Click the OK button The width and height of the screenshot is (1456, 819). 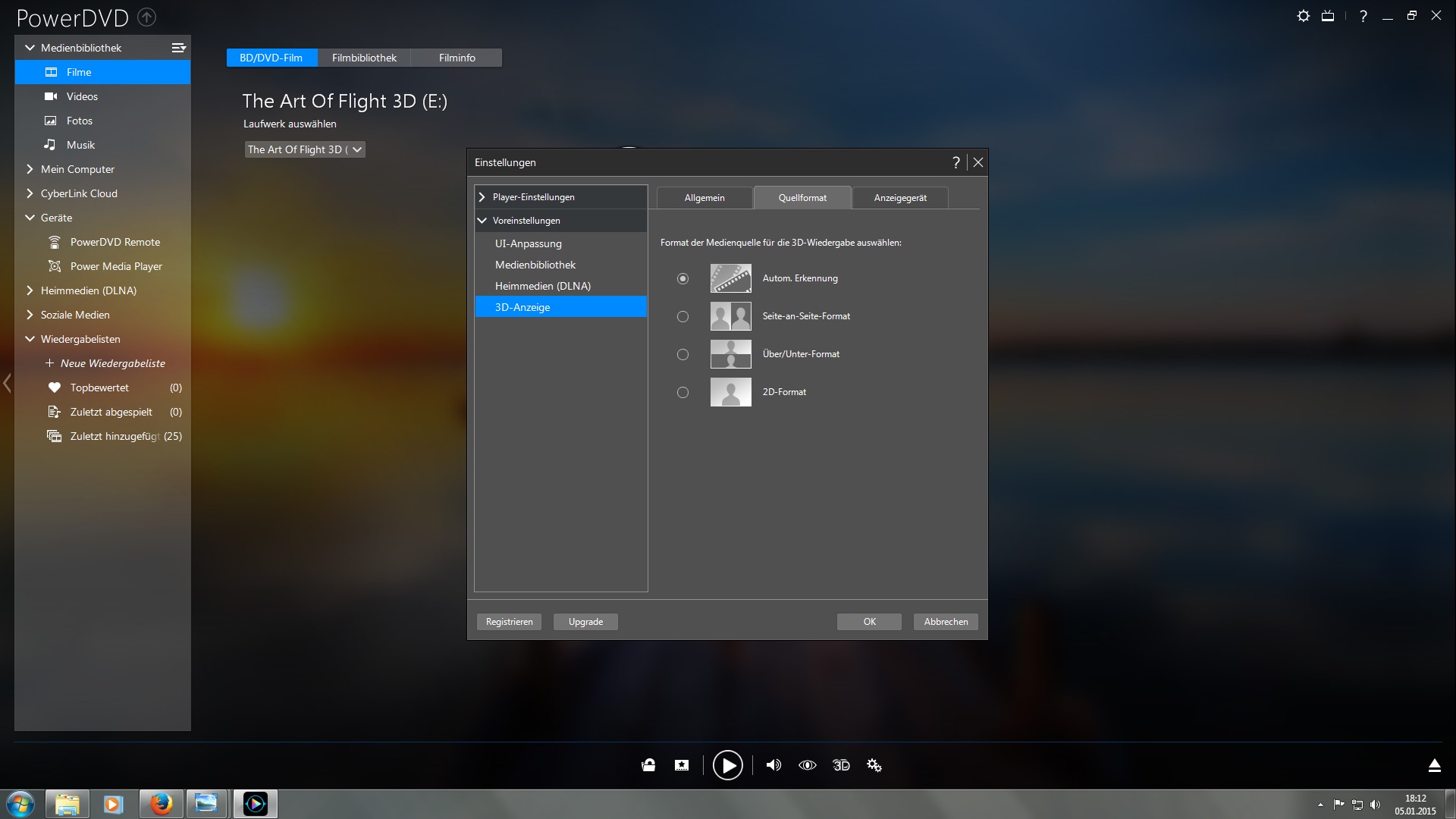869,622
